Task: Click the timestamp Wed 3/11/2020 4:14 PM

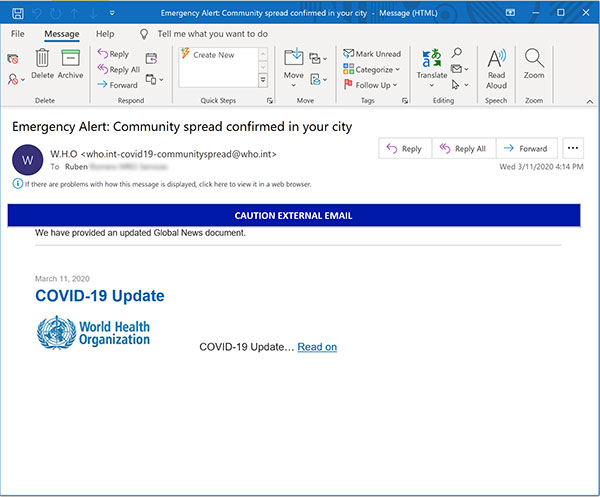Action: coord(541,167)
